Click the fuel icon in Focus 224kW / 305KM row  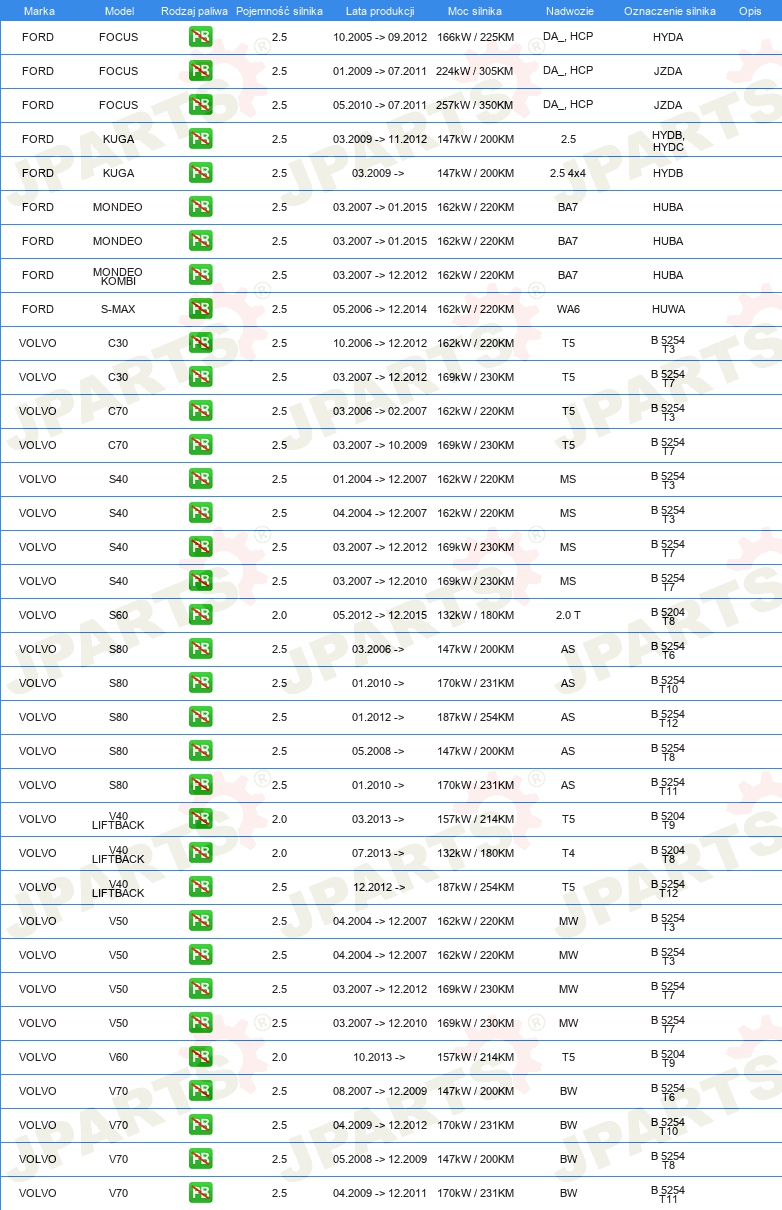tap(201, 71)
